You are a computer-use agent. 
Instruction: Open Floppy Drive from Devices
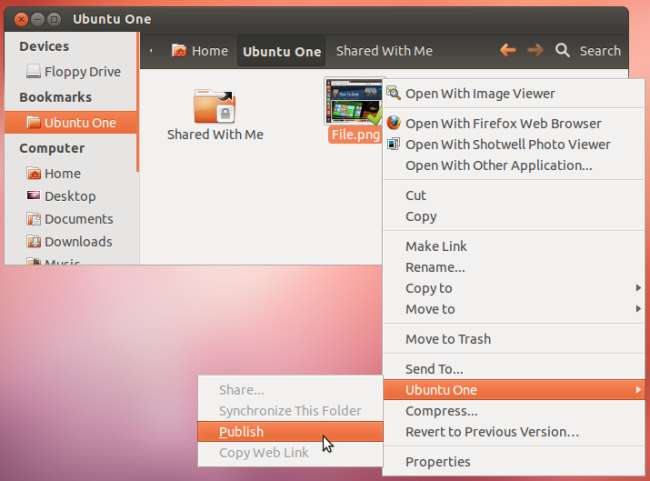point(71,72)
